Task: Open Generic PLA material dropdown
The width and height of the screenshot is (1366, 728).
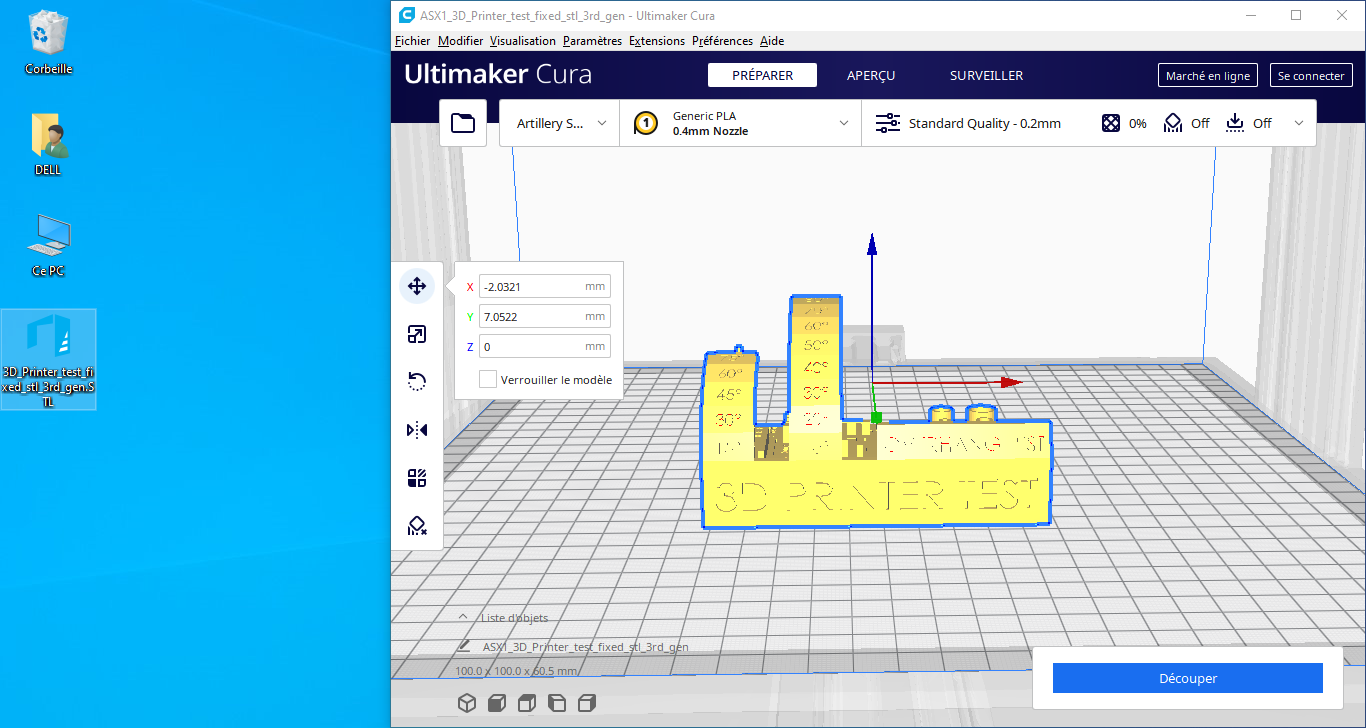Action: [x=741, y=123]
